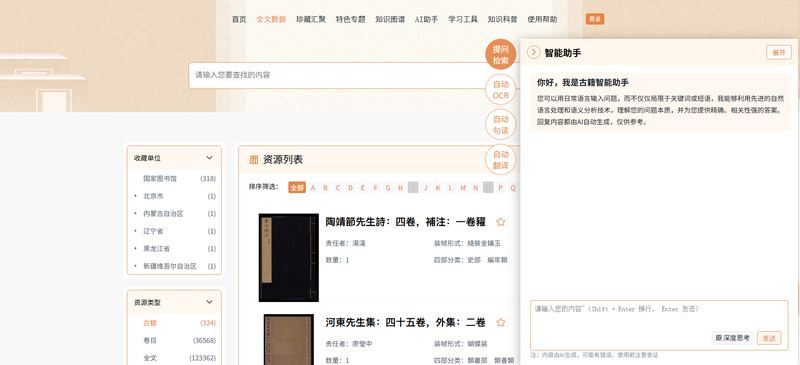Select the 全部 sort filter
800x365 pixels.
(297, 187)
